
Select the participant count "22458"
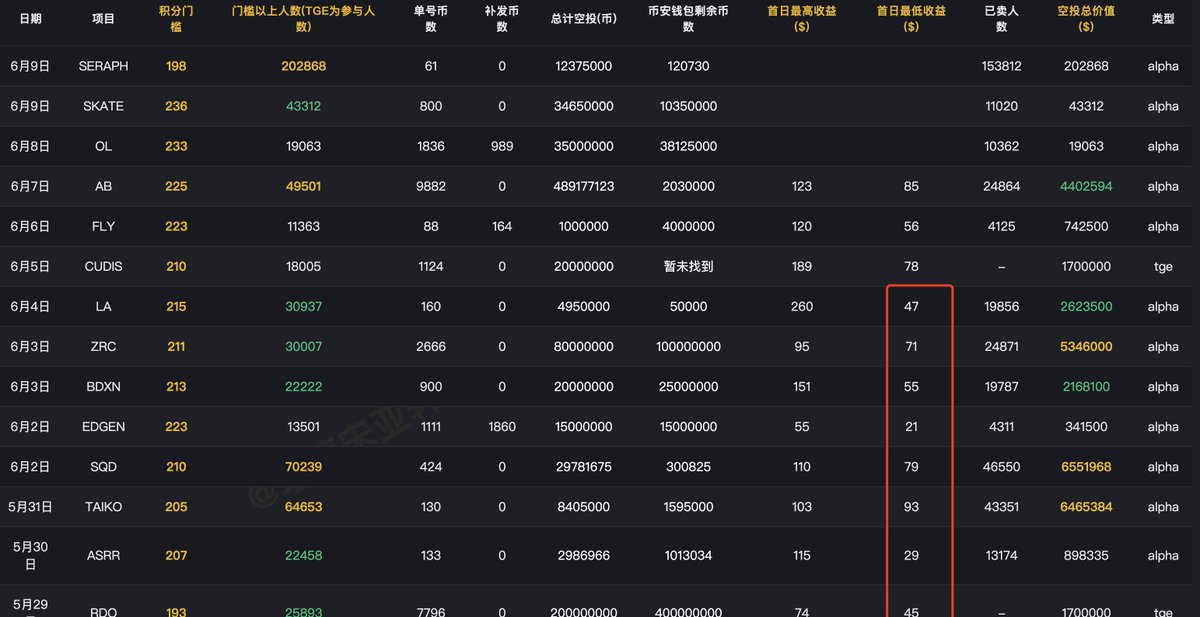(x=303, y=555)
